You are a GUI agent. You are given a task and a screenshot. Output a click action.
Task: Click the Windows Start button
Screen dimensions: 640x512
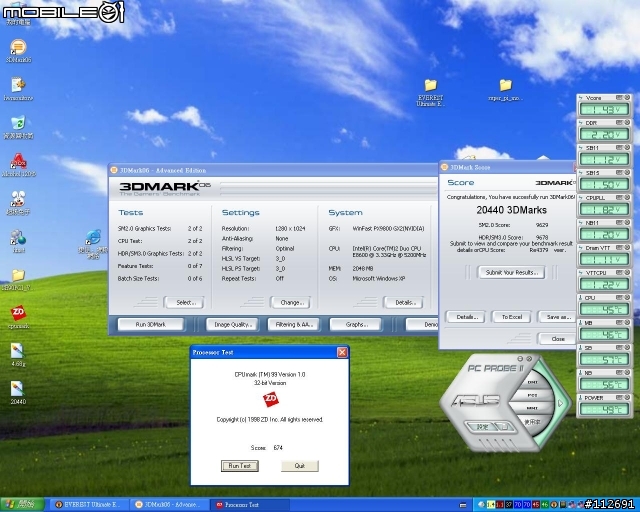click(22, 505)
